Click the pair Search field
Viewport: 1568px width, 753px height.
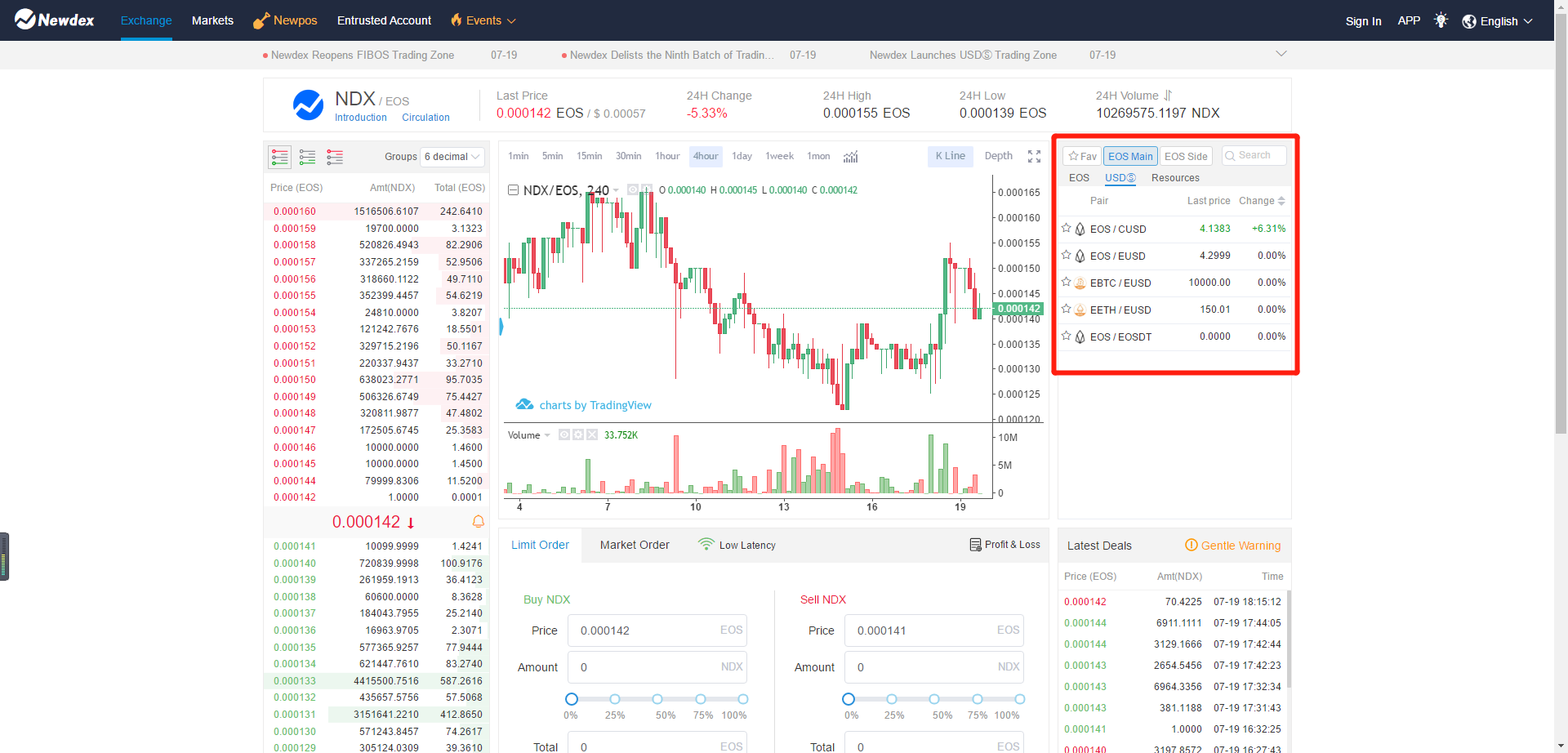pyautogui.click(x=1254, y=155)
